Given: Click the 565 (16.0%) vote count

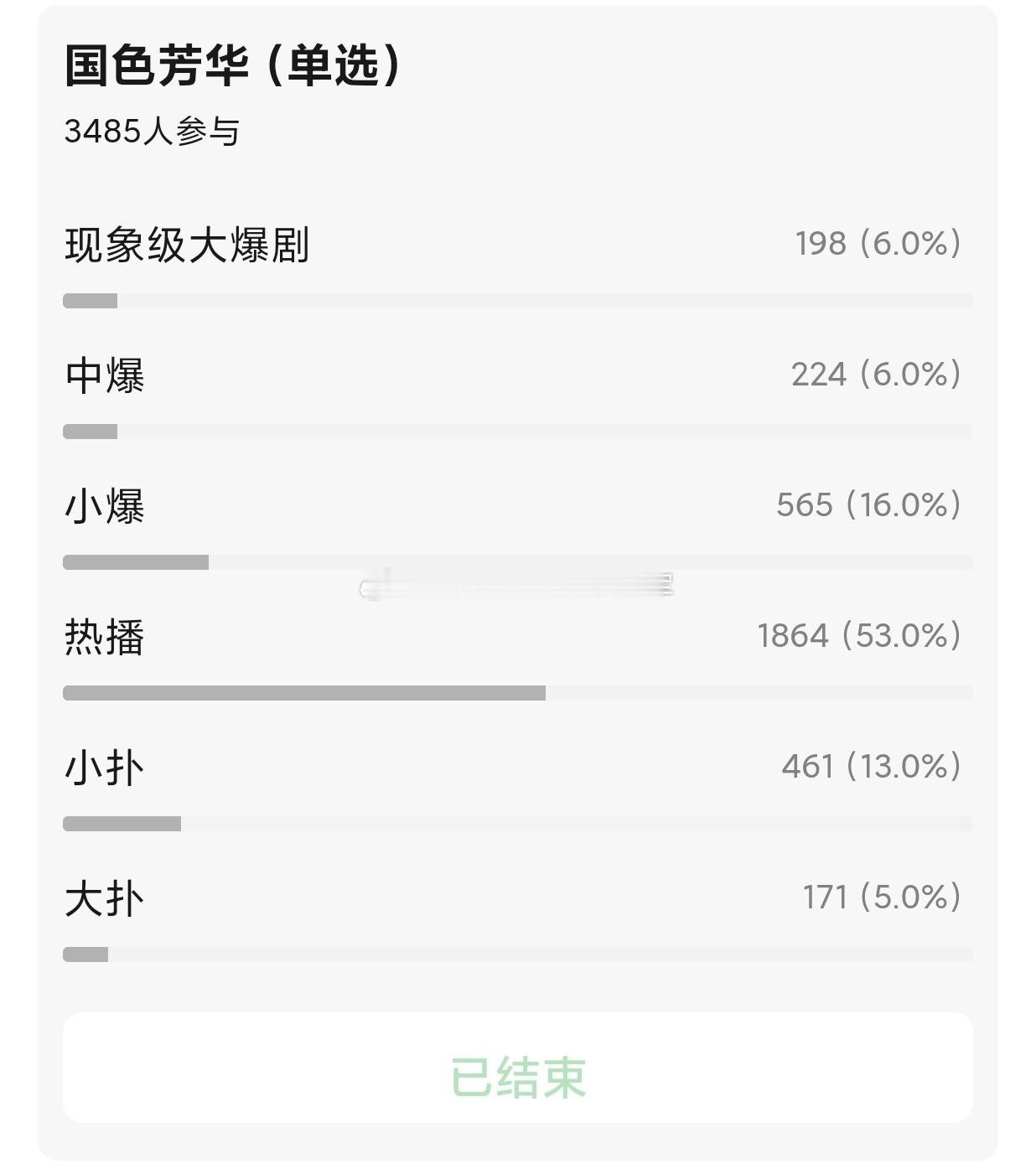Looking at the screenshot, I should point(869,505).
